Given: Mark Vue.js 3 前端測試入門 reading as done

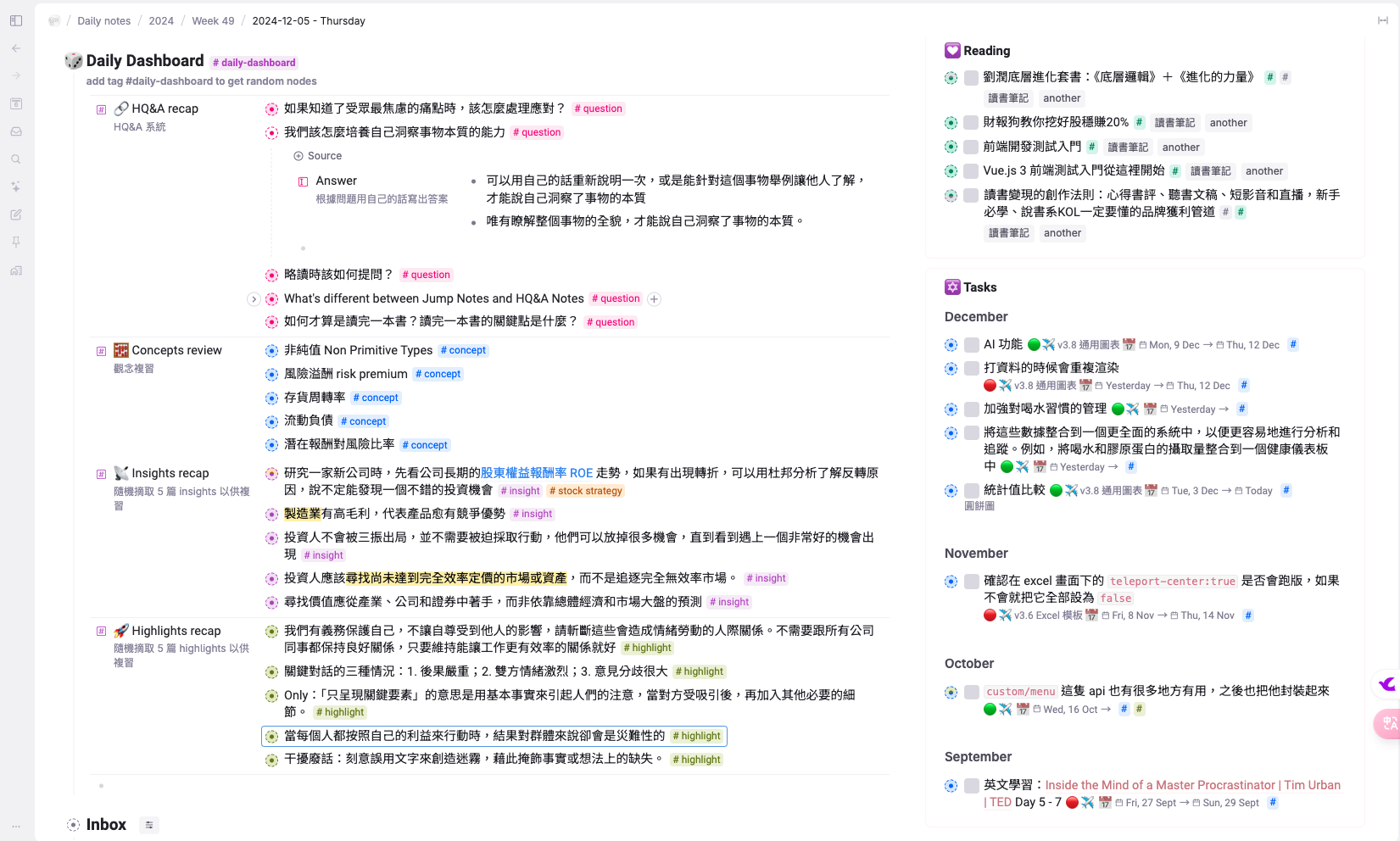Looking at the screenshot, I should pos(971,171).
